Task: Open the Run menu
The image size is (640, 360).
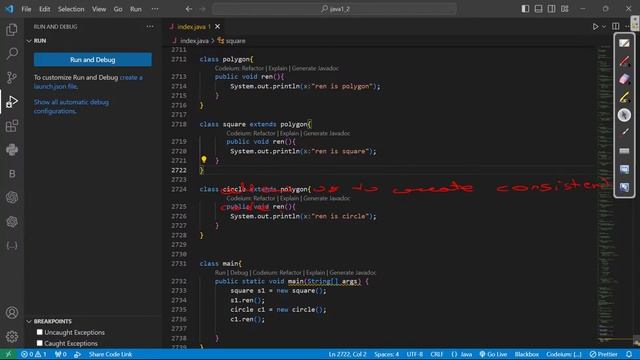Action: pos(136,9)
